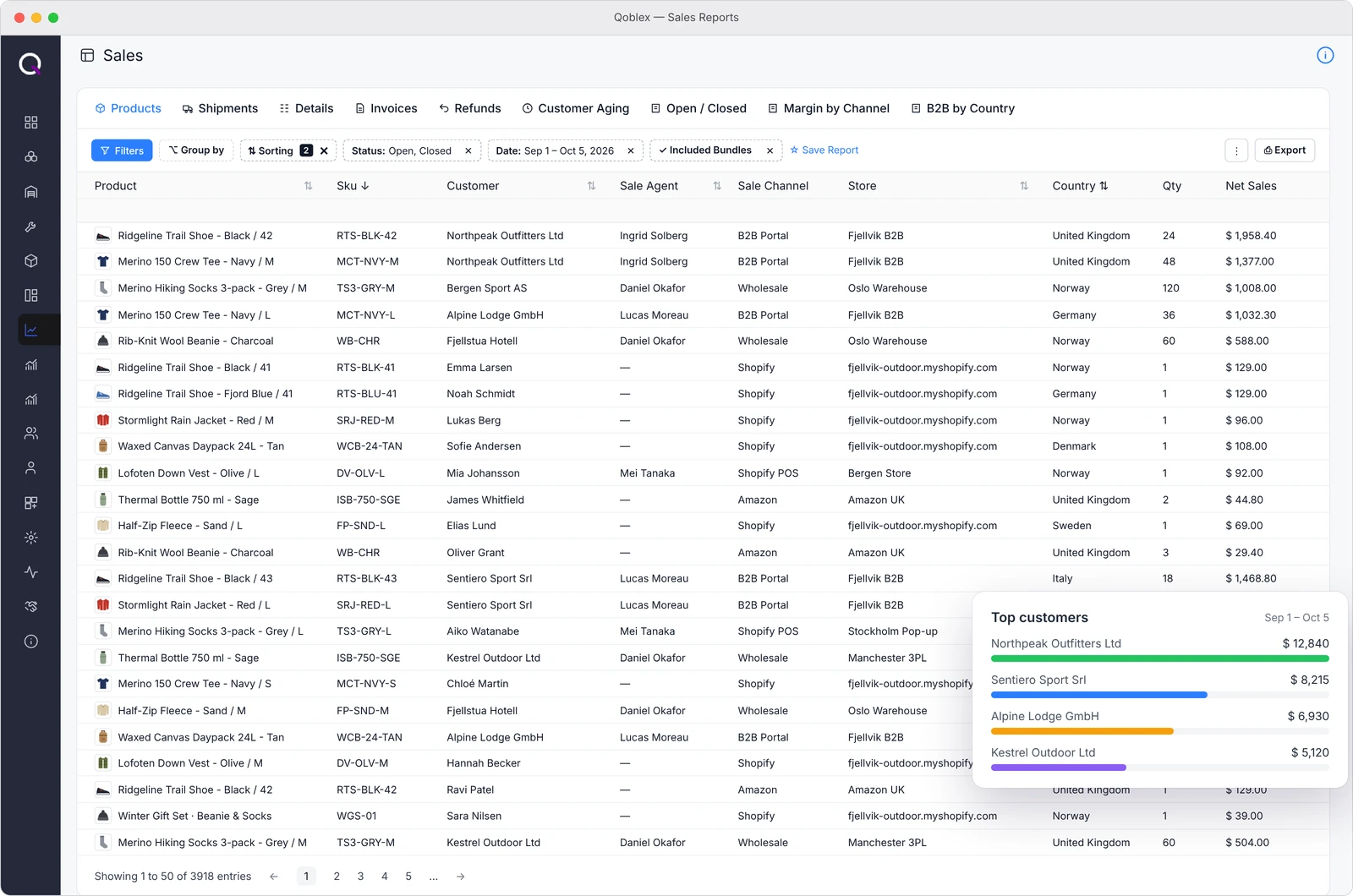The height and width of the screenshot is (896, 1353).
Task: Click the Save Report link
Action: tap(824, 150)
